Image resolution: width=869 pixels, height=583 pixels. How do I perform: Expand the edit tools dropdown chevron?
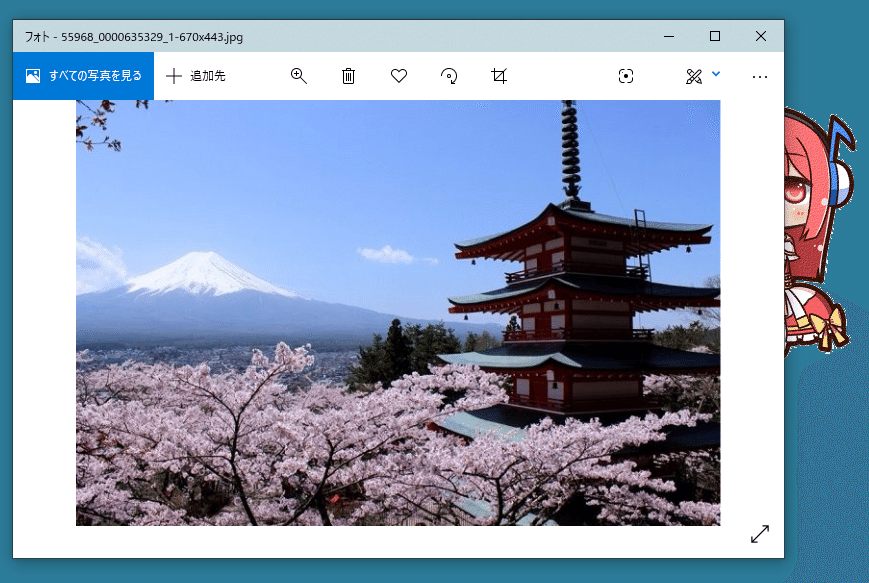[x=716, y=74]
